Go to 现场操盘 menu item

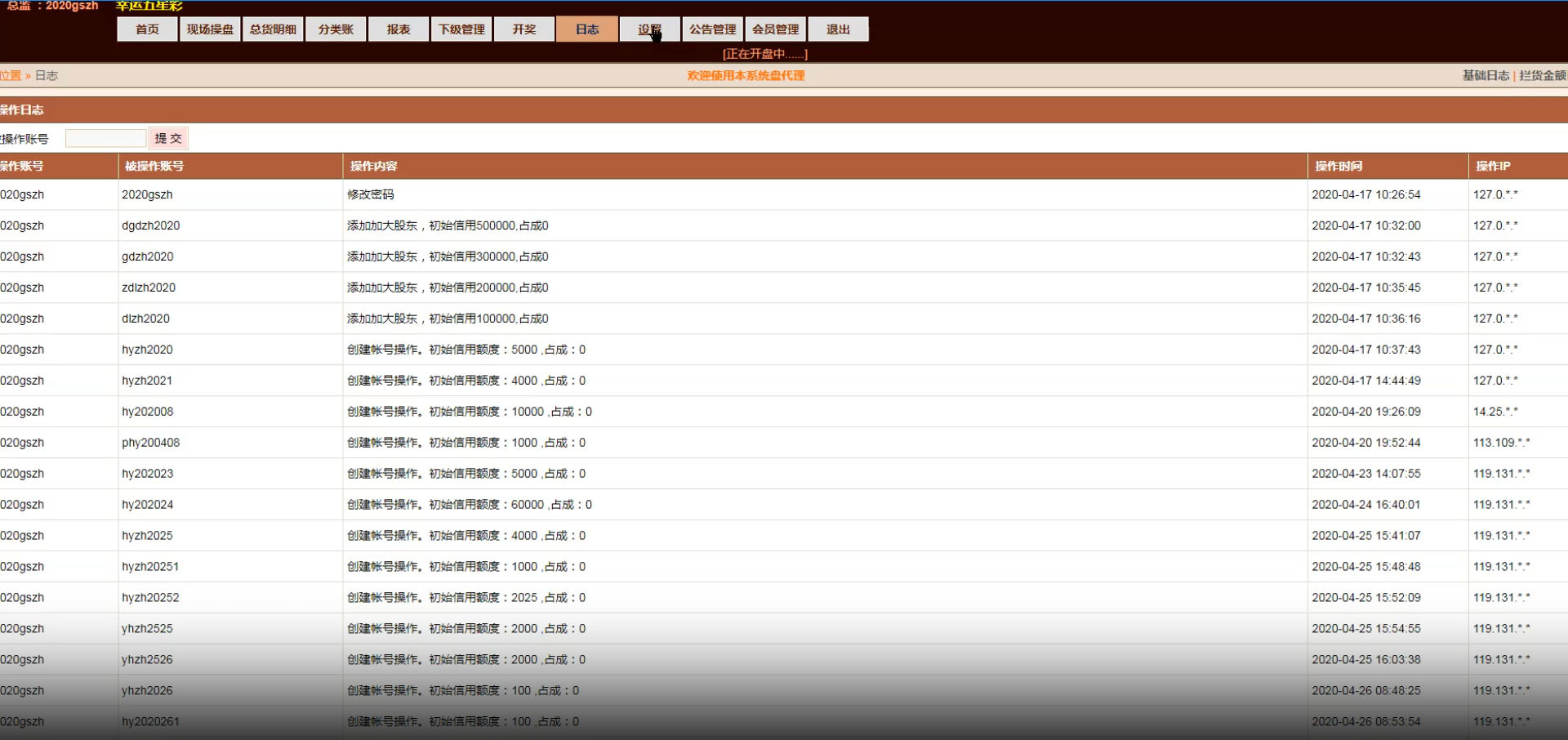point(210,29)
